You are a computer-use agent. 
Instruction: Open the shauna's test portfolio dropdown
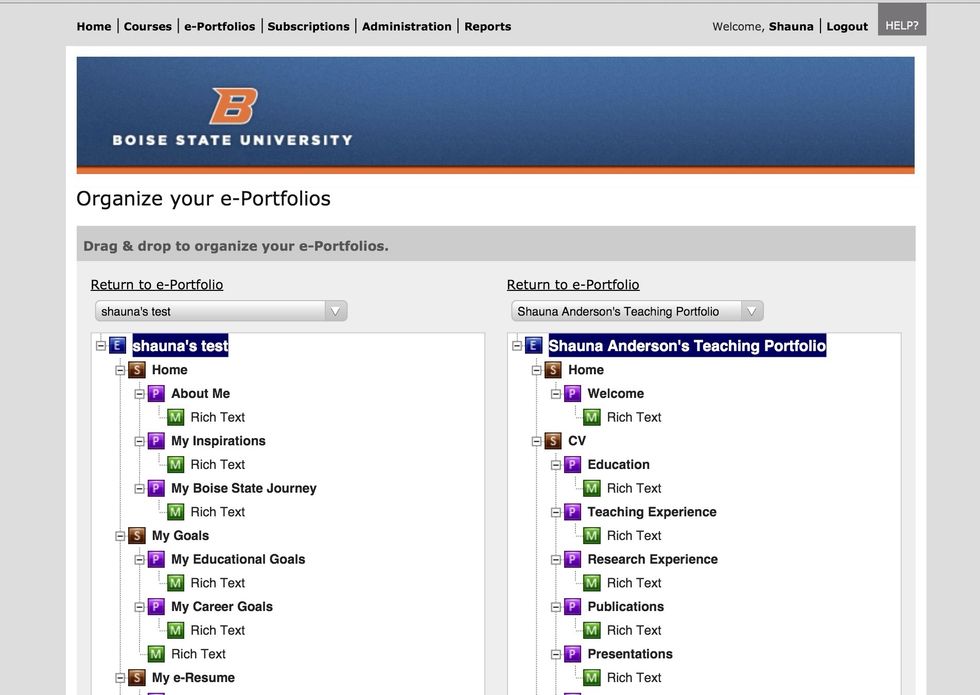click(x=221, y=311)
